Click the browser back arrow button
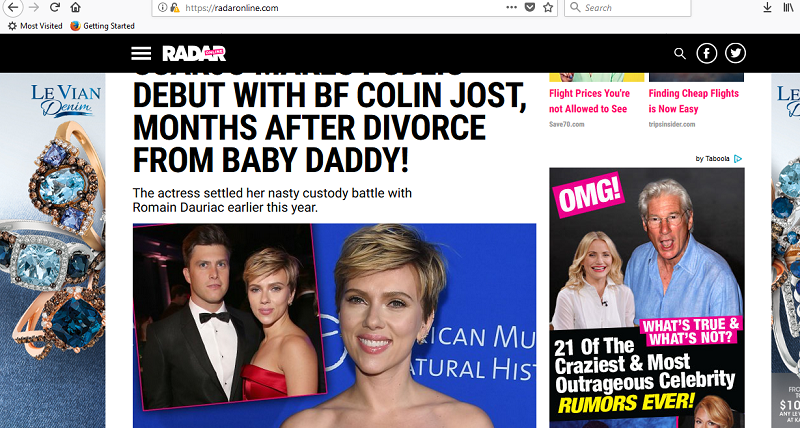The image size is (800, 428). 11,8
